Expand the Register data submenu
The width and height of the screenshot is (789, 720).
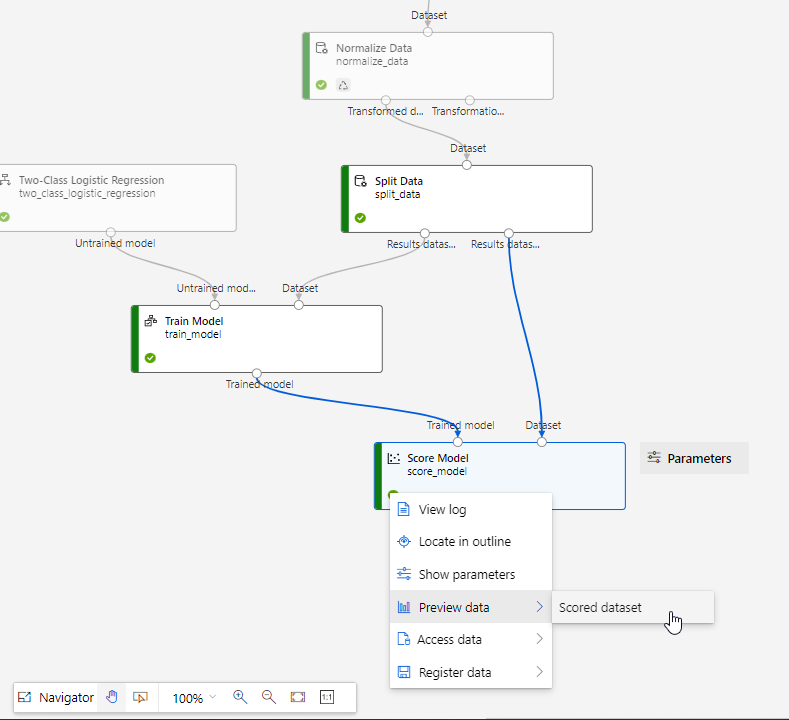click(470, 672)
